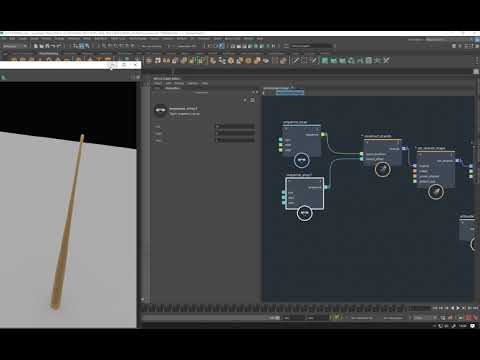The image size is (480, 360).
Task: Click the first value field in the parameter panel
Action: (x=235, y=126)
